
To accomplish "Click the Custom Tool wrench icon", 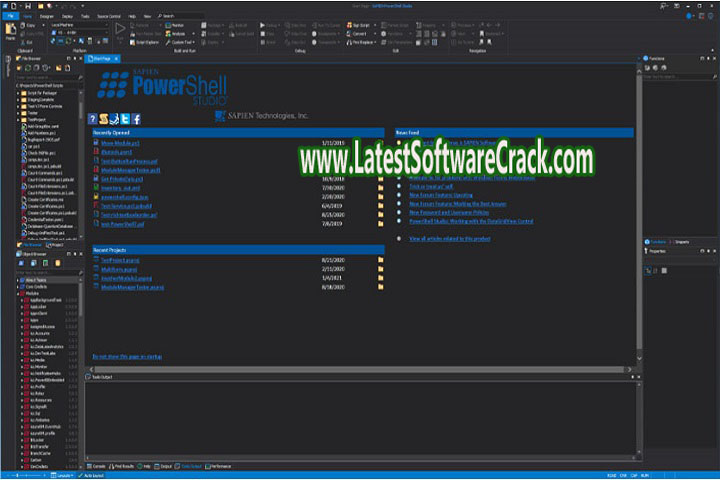I will tap(169, 42).
